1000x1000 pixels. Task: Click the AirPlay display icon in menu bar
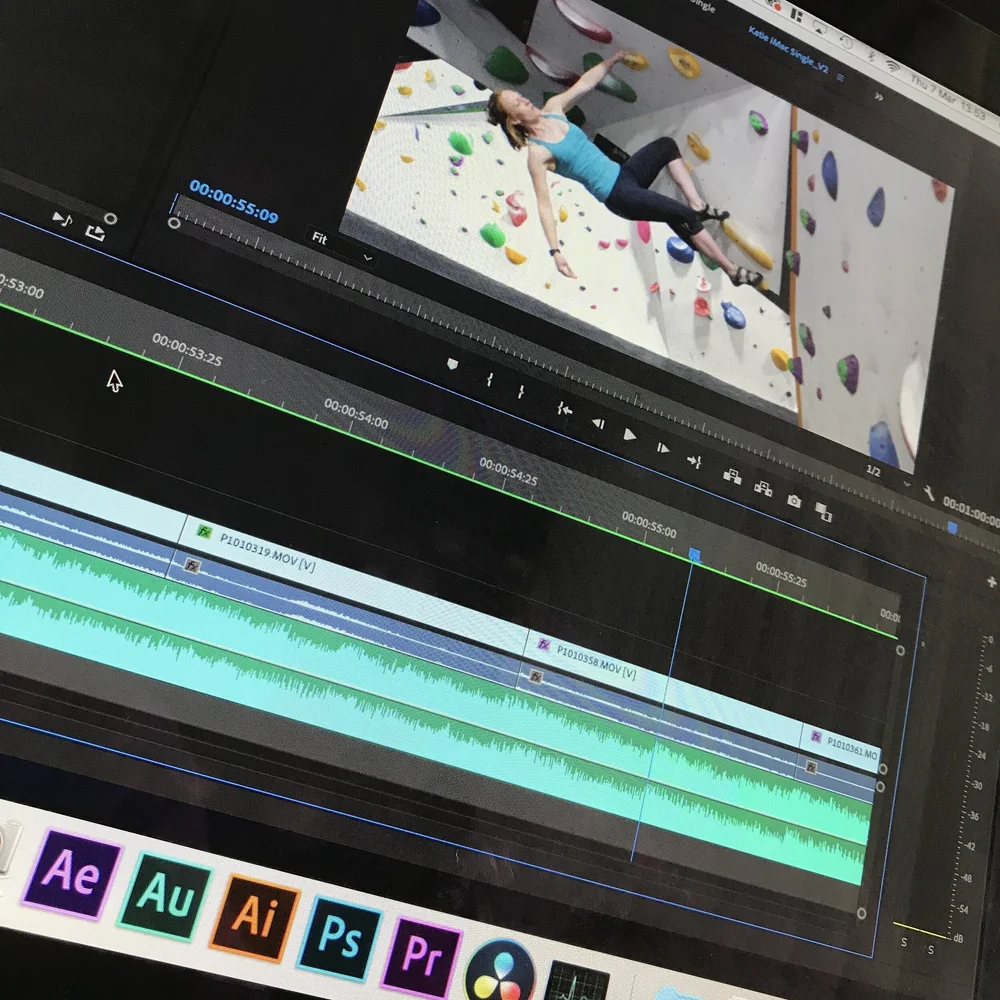click(821, 29)
